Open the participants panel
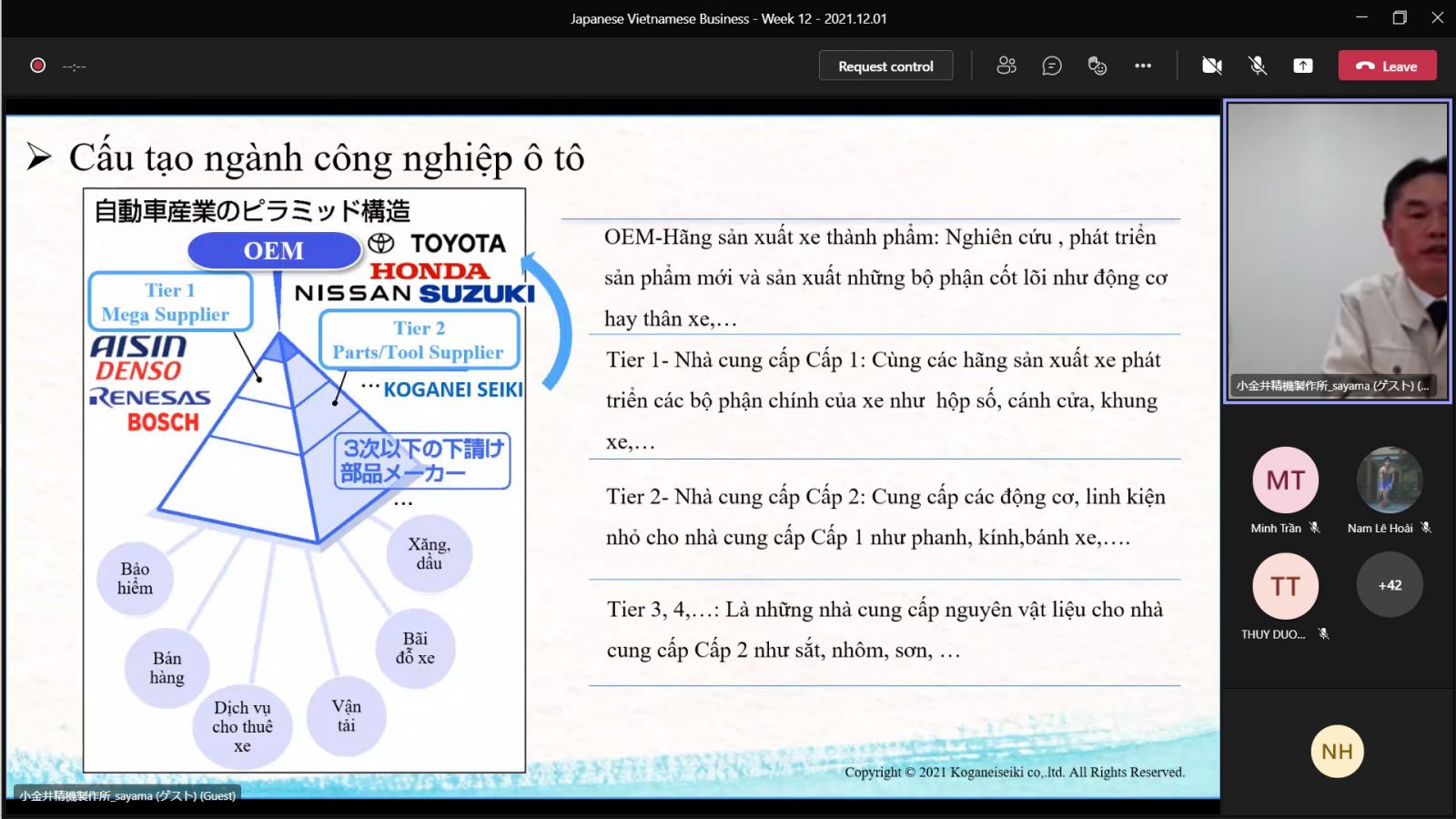 coord(1006,66)
